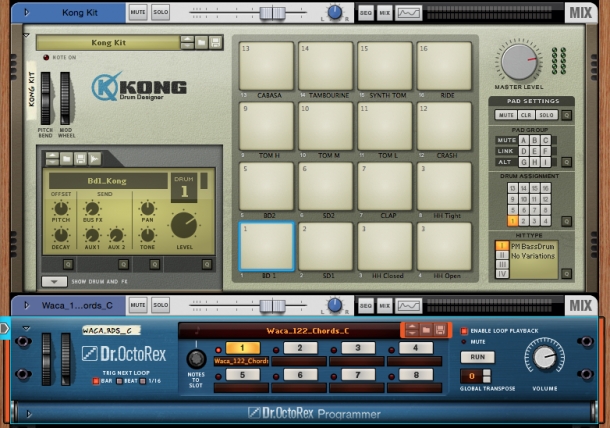The image size is (610, 428).
Task: Open Kong Kit channel automation curve icon
Action: (409, 13)
